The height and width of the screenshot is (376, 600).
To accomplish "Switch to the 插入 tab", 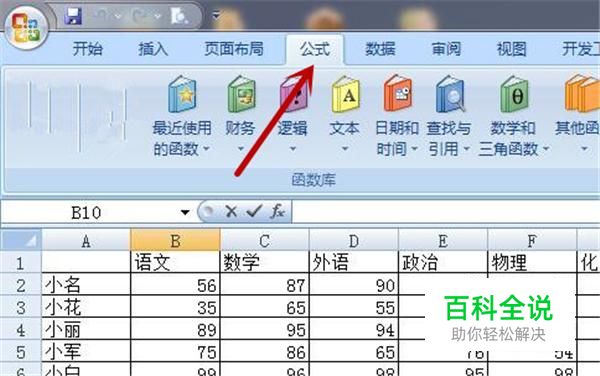I will [153, 49].
